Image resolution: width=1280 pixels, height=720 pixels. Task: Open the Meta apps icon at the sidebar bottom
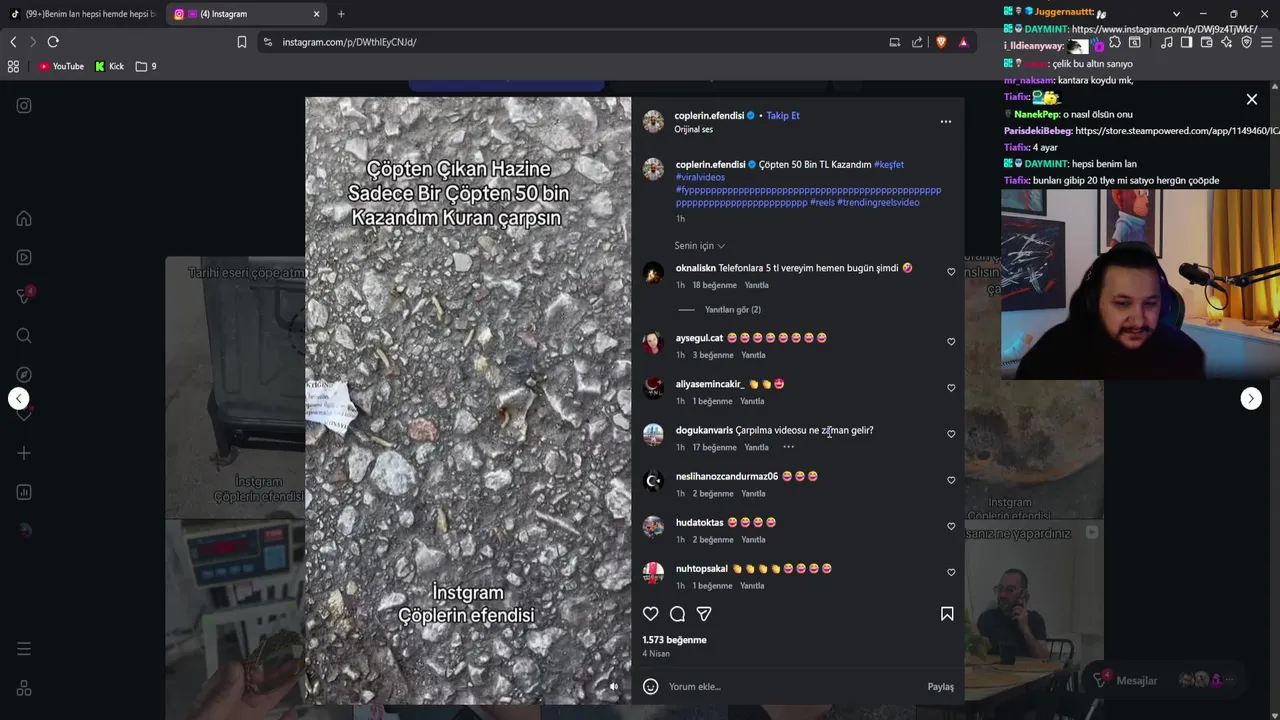pyautogui.click(x=24, y=688)
